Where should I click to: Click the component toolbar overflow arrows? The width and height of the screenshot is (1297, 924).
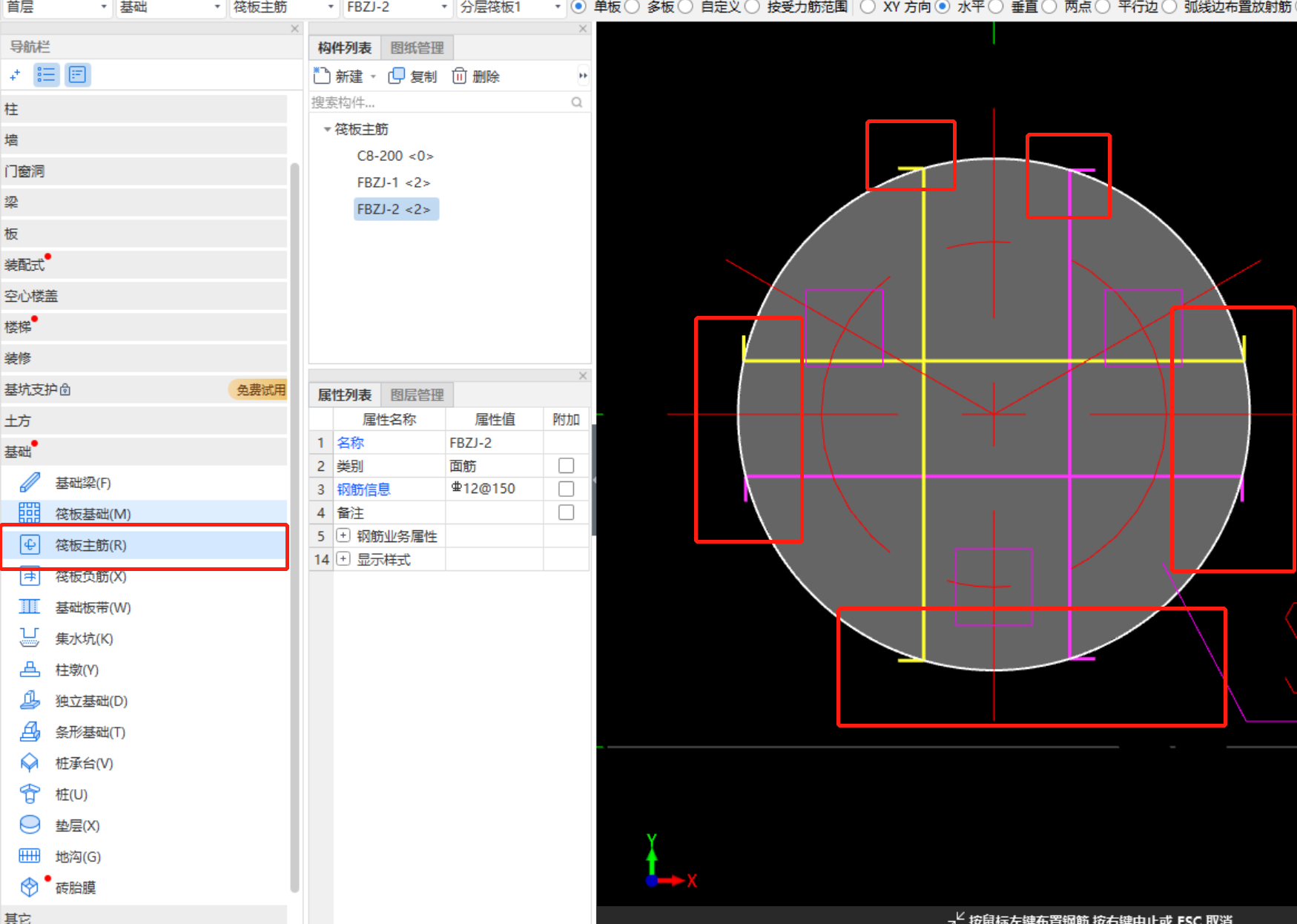(583, 76)
